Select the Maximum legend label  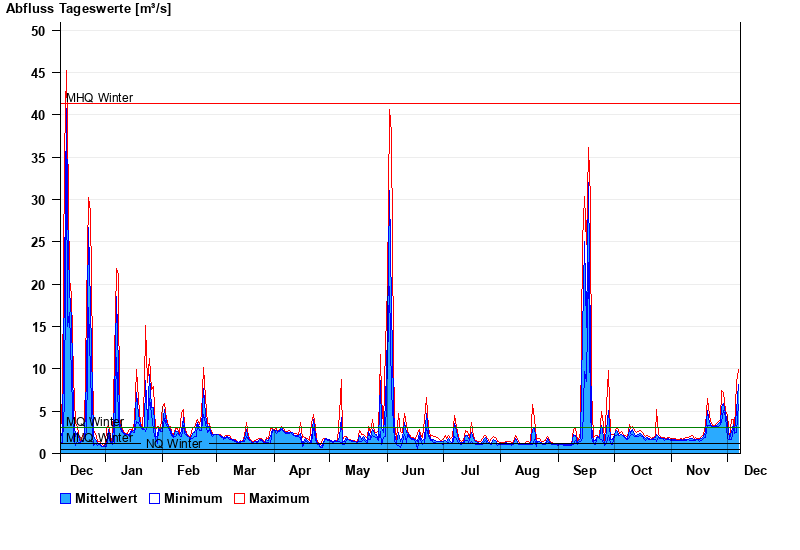click(x=279, y=498)
